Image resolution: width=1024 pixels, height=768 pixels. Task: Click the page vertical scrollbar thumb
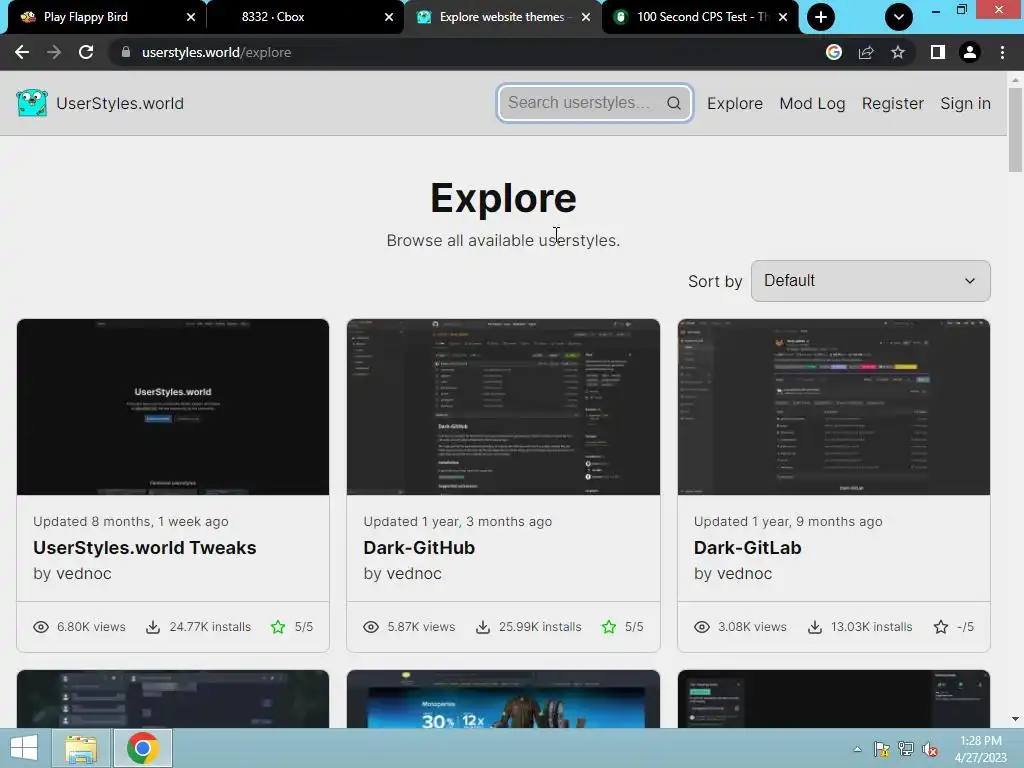point(1015,129)
